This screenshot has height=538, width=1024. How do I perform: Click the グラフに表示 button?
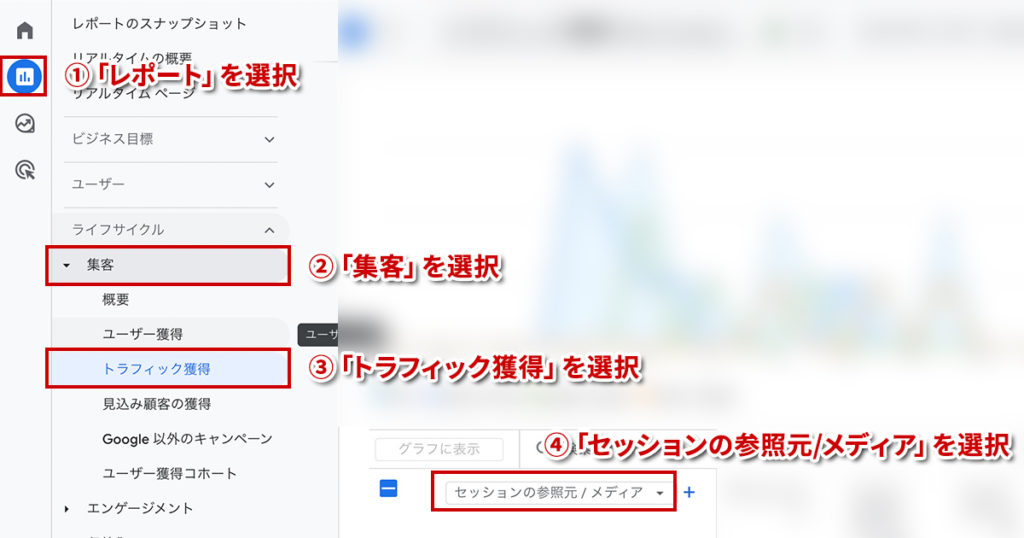[439, 449]
